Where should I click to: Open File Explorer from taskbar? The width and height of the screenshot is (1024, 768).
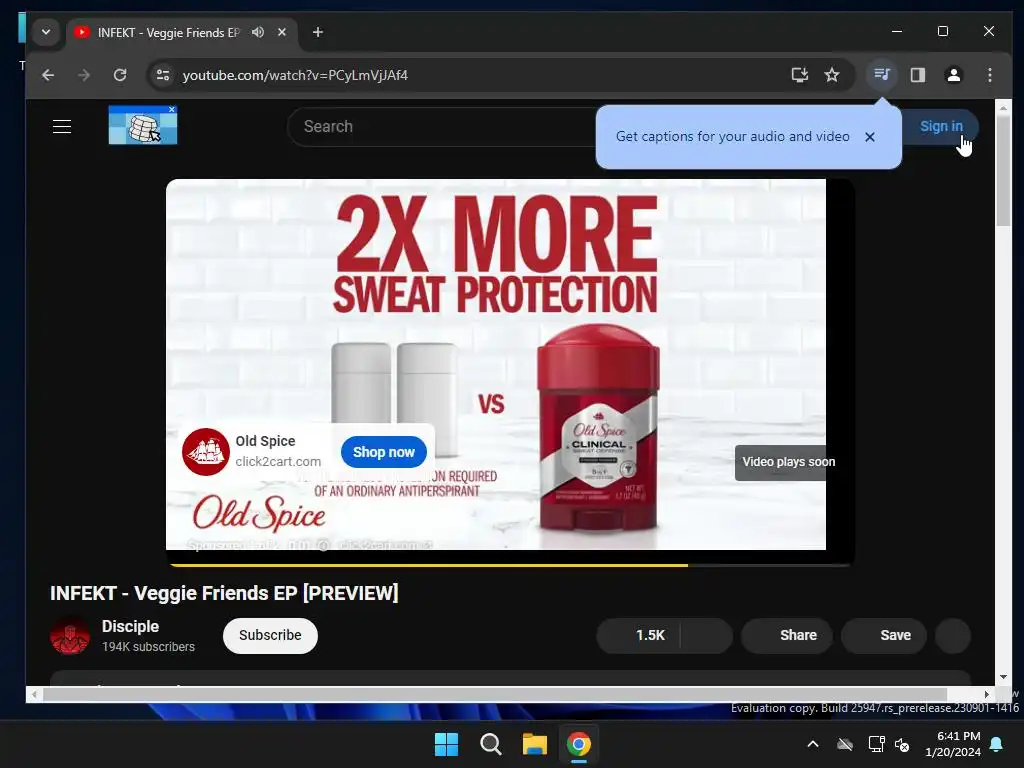(x=535, y=744)
